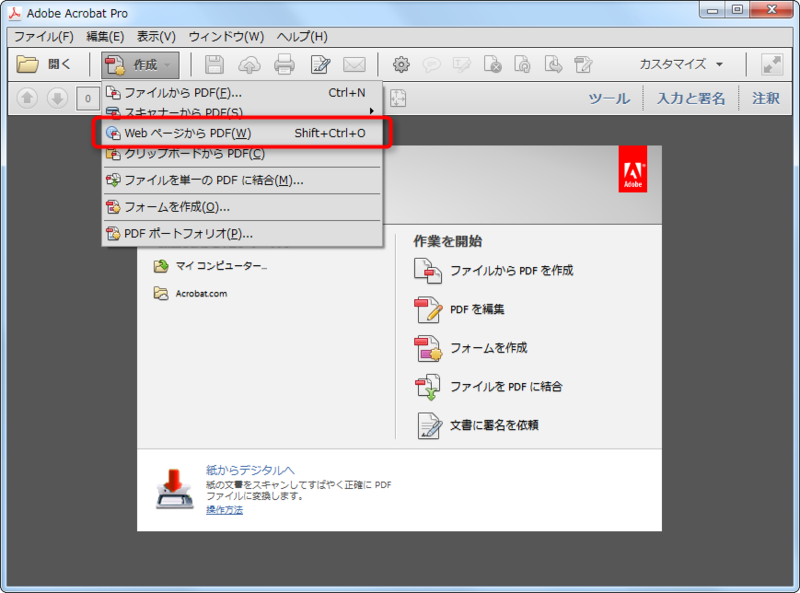
Task: Click the Acrobat.com folder icon
Action: (161, 293)
